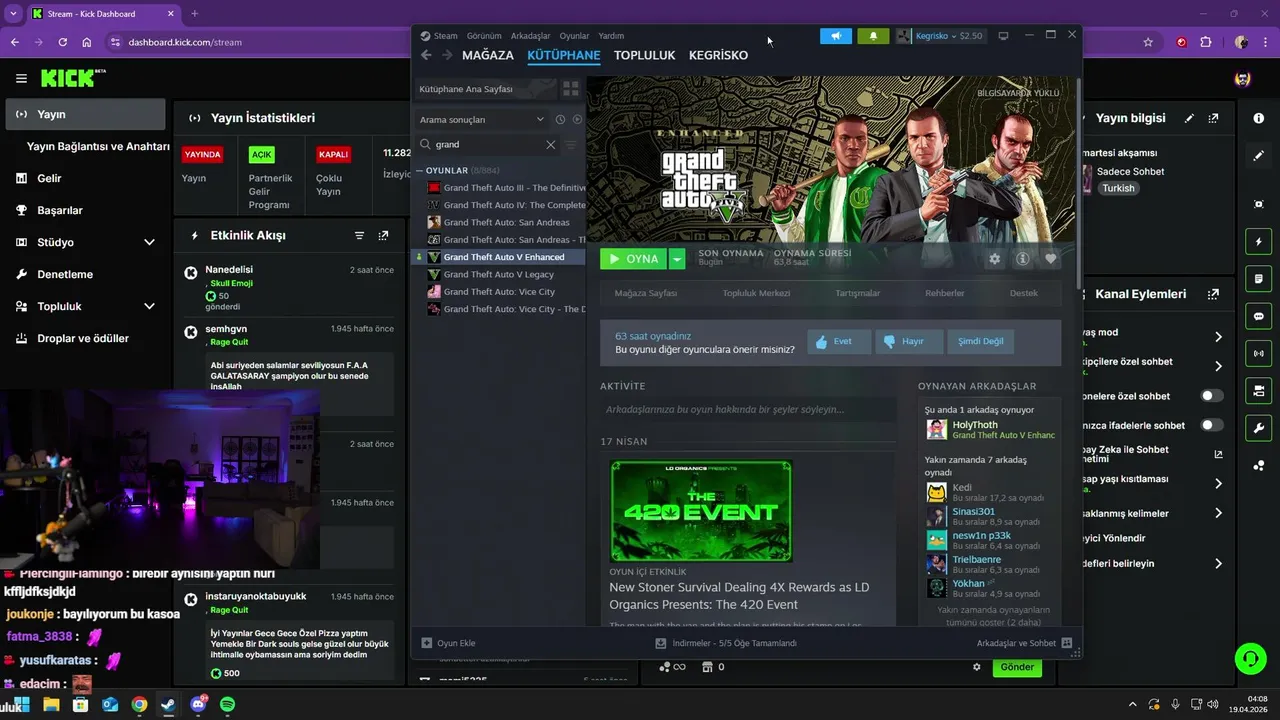The height and width of the screenshot is (720, 1280).
Task: Edit Yayın bilgisi with pencil icon
Action: 1189,118
